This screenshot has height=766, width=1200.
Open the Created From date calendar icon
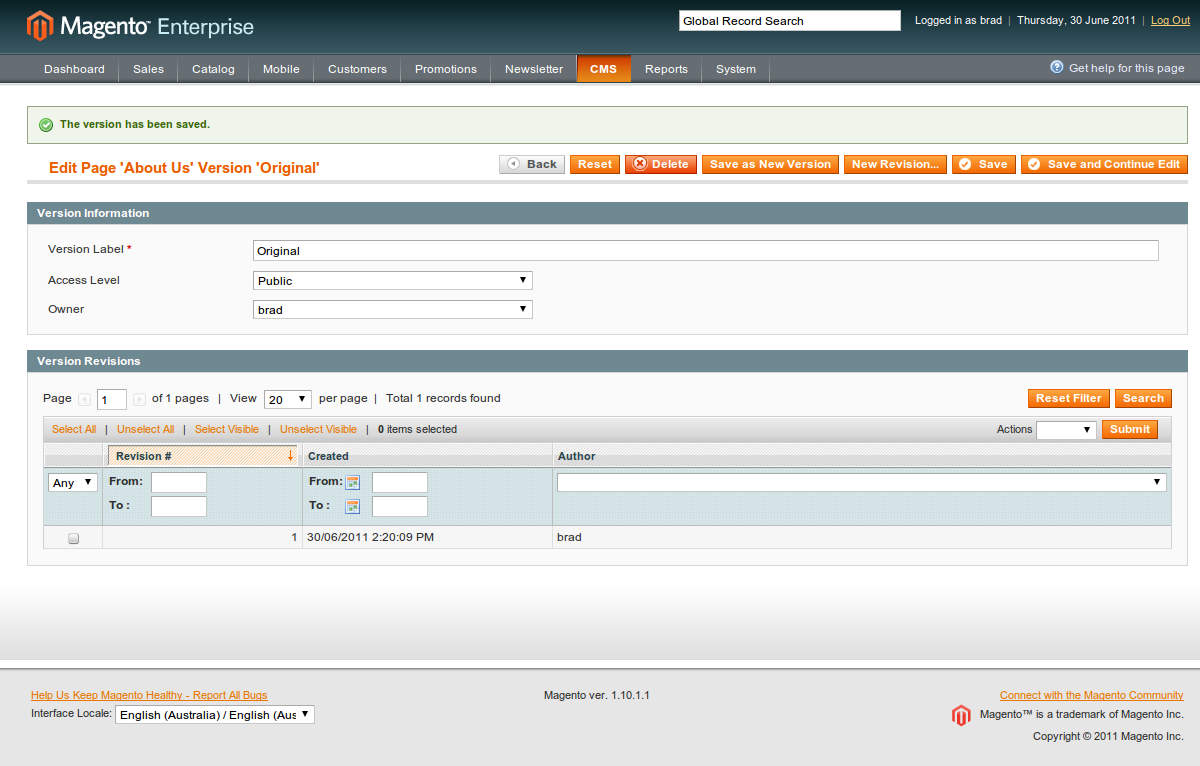[352, 482]
